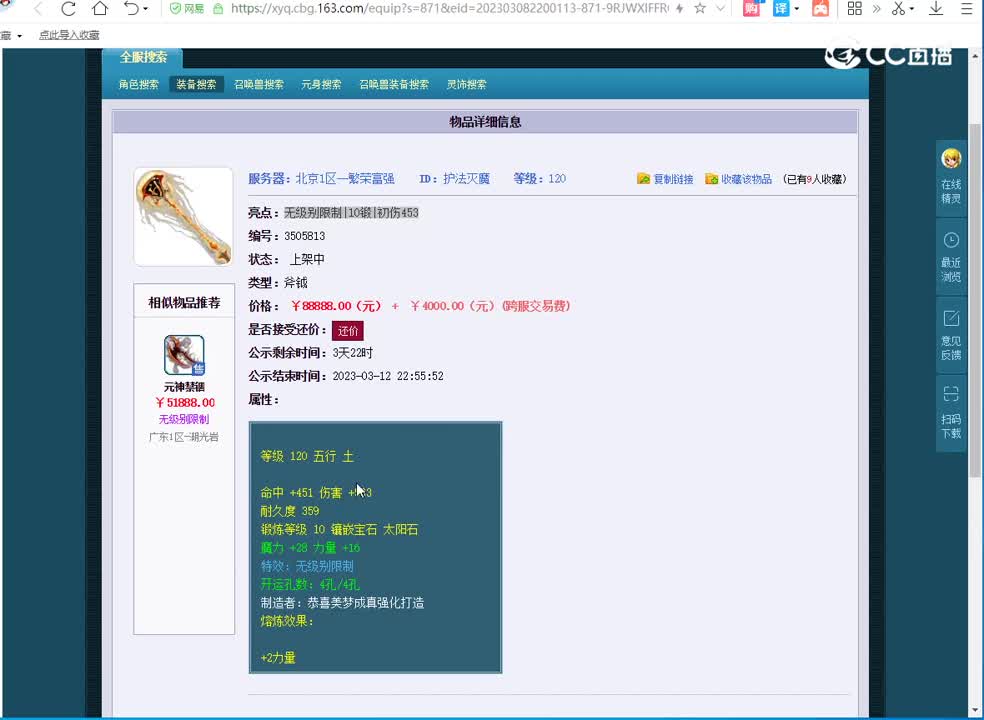The image size is (984, 720).
Task: Click the browser downloads arrow icon
Action: [x=936, y=9]
